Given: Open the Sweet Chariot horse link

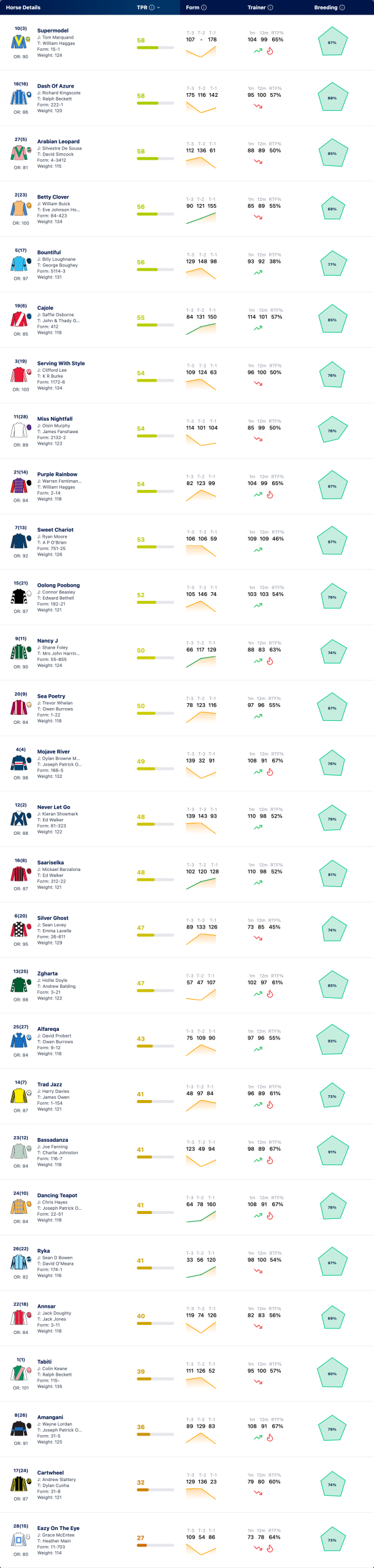Looking at the screenshot, I should [55, 530].
